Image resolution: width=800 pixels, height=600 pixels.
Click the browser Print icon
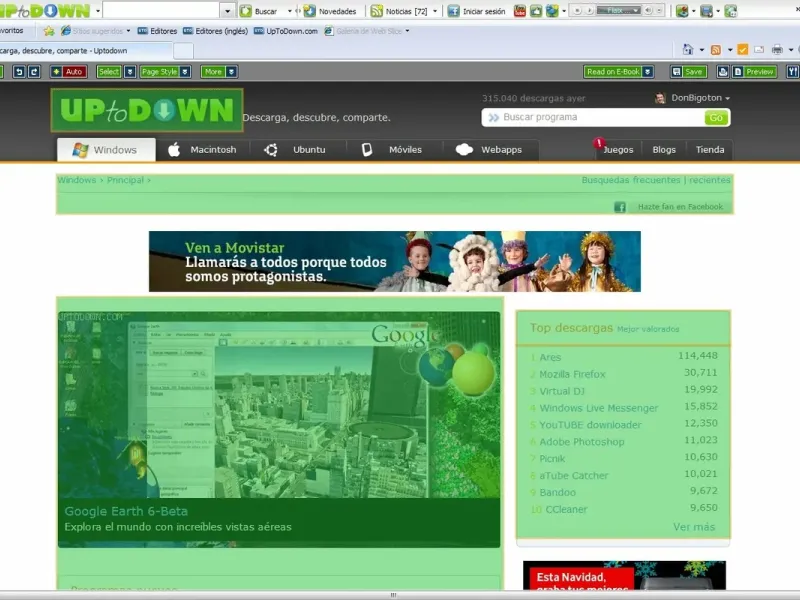777,49
